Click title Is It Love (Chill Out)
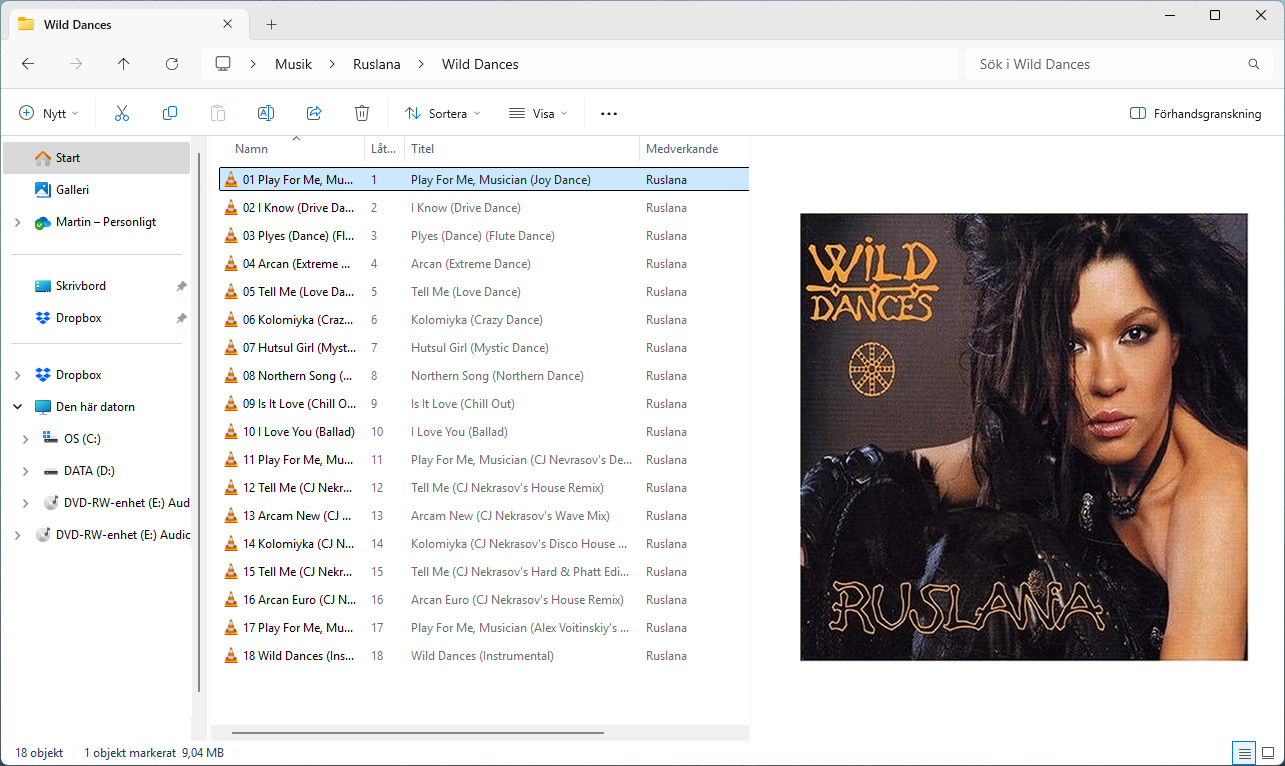The width and height of the screenshot is (1285, 766). pyautogui.click(x=463, y=404)
